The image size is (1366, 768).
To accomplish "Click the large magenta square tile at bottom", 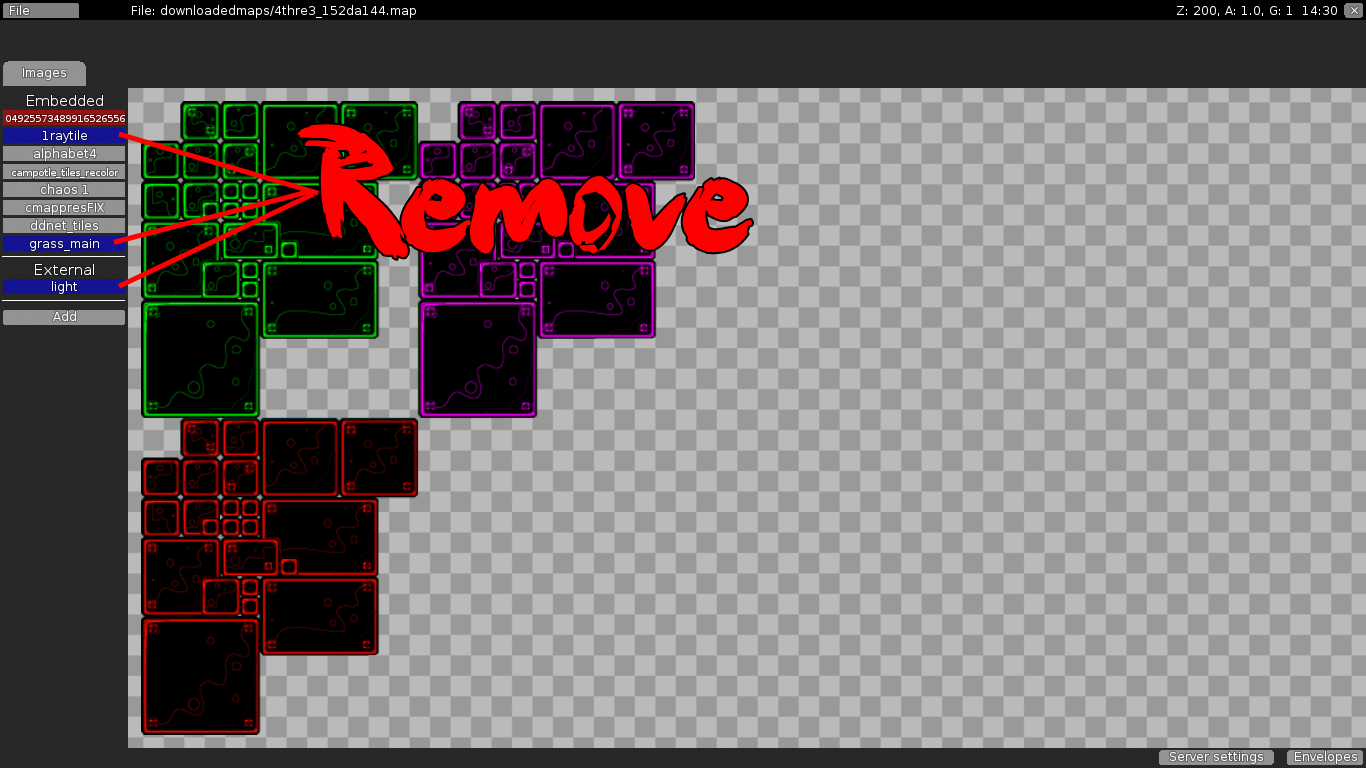I will coord(478,359).
